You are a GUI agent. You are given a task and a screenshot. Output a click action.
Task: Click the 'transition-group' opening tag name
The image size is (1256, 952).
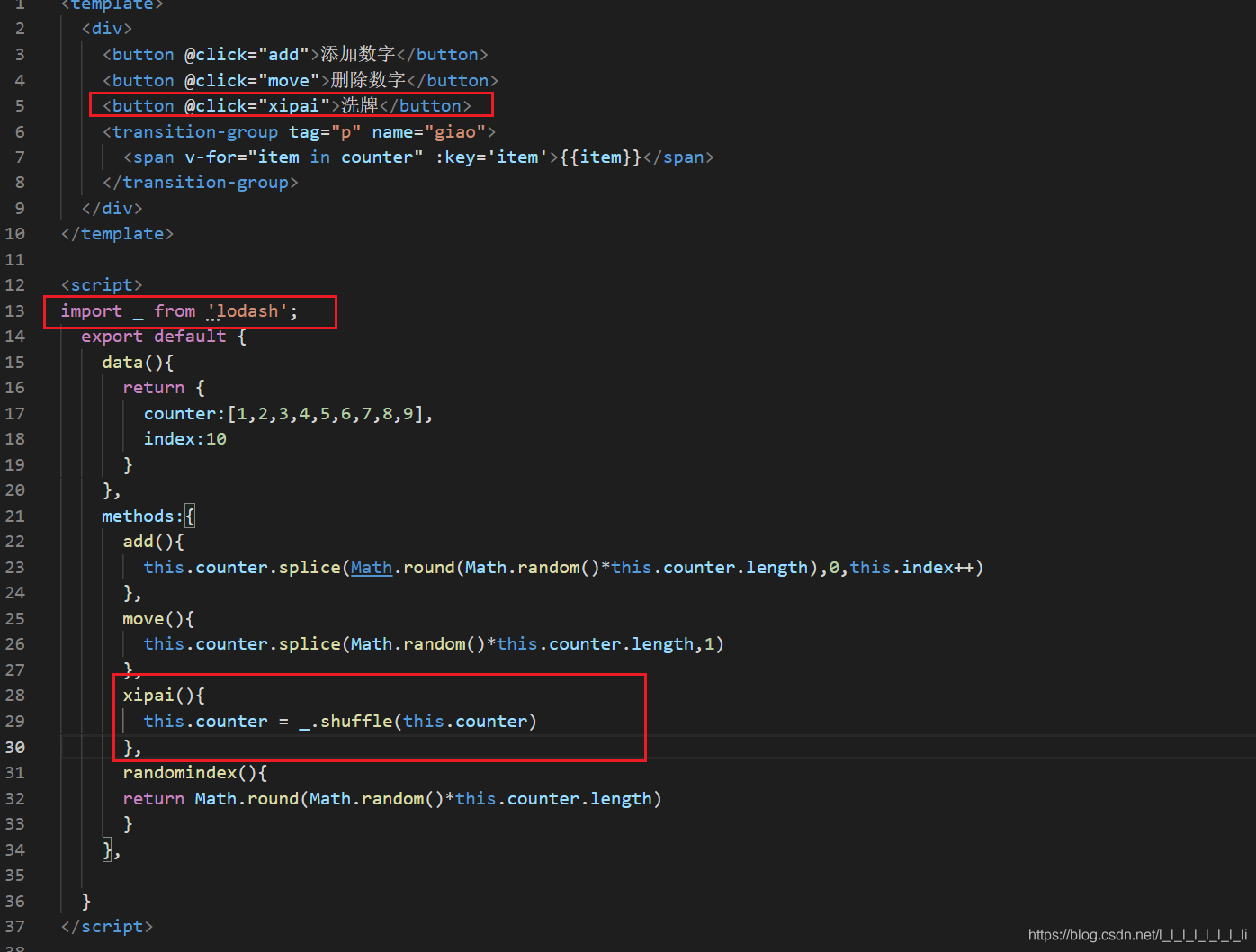pos(195,131)
